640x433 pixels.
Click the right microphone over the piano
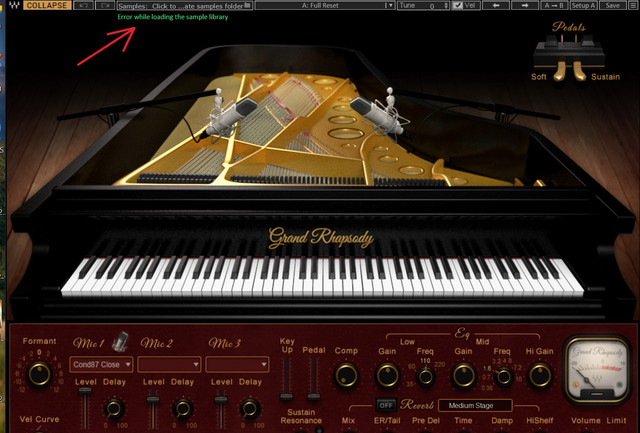[x=378, y=114]
